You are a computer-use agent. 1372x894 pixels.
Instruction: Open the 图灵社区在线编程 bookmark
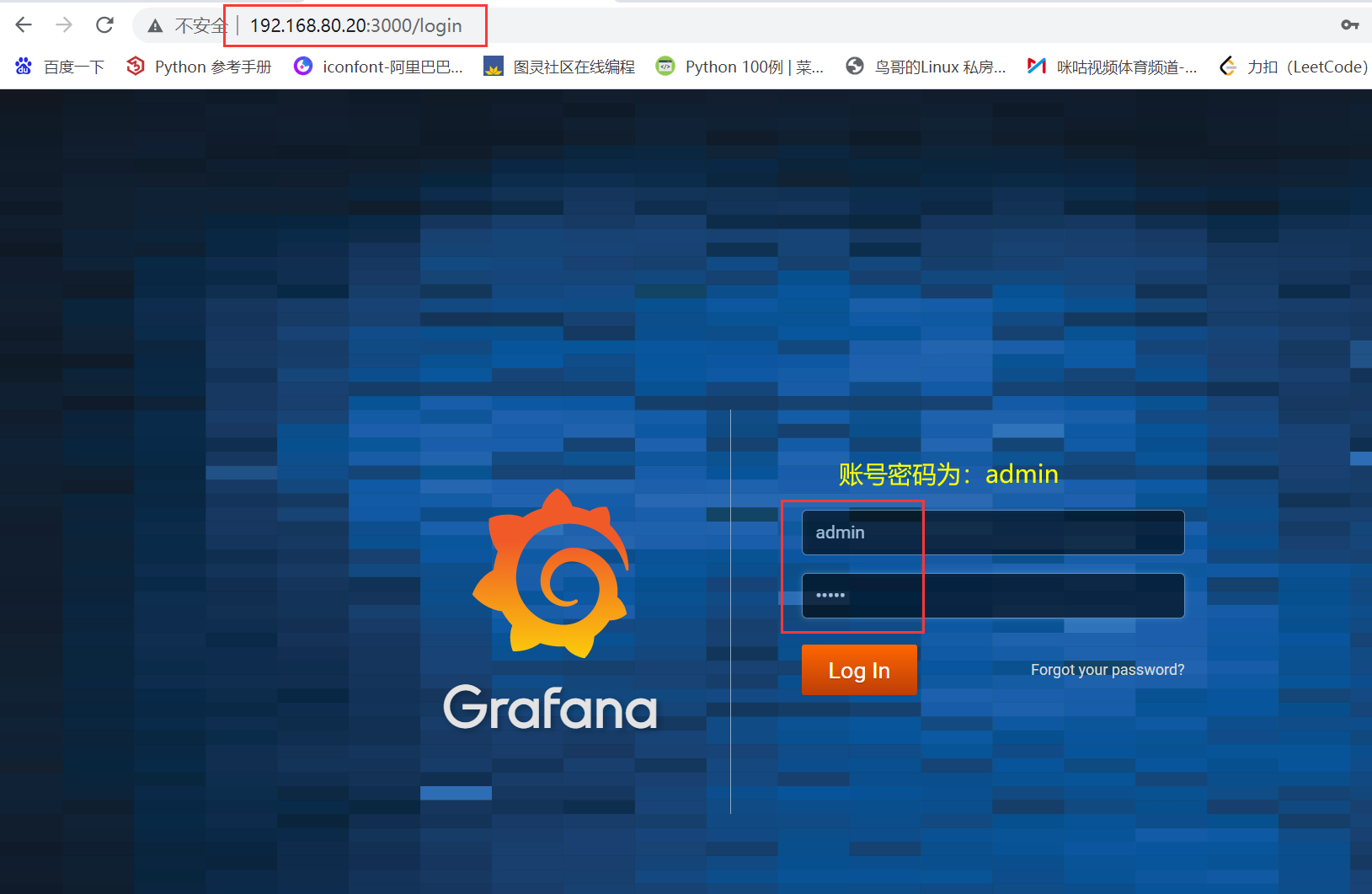tap(559, 67)
